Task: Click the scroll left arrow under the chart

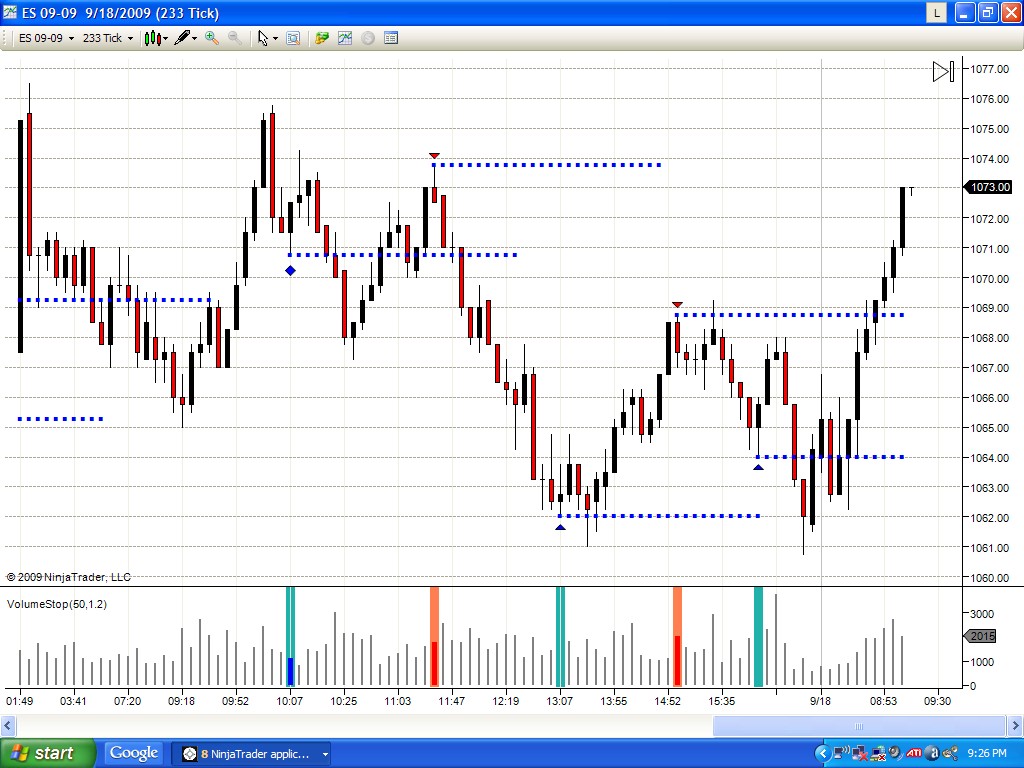Action: pos(8,725)
